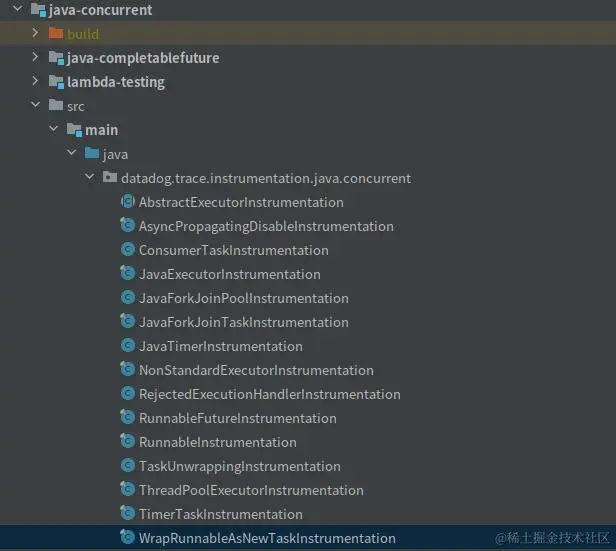Image resolution: width=616 pixels, height=551 pixels.
Task: Click the class icon of NonStandardExecutorInstrumentation
Action: tap(128, 369)
